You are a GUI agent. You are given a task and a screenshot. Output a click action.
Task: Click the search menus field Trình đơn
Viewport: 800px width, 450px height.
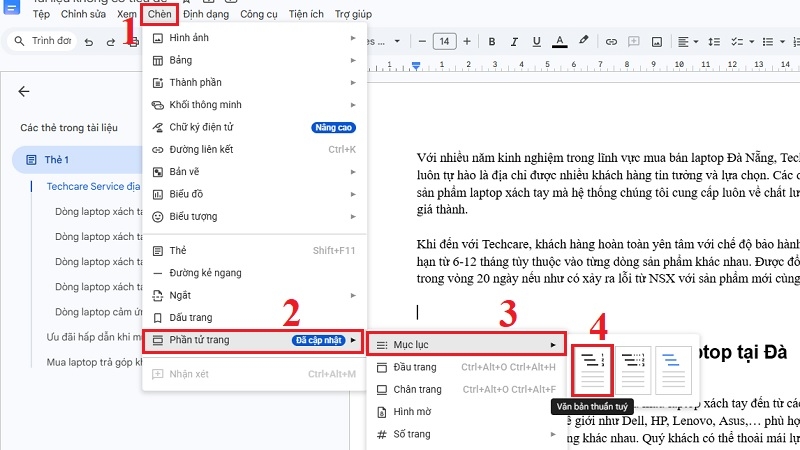(42, 41)
